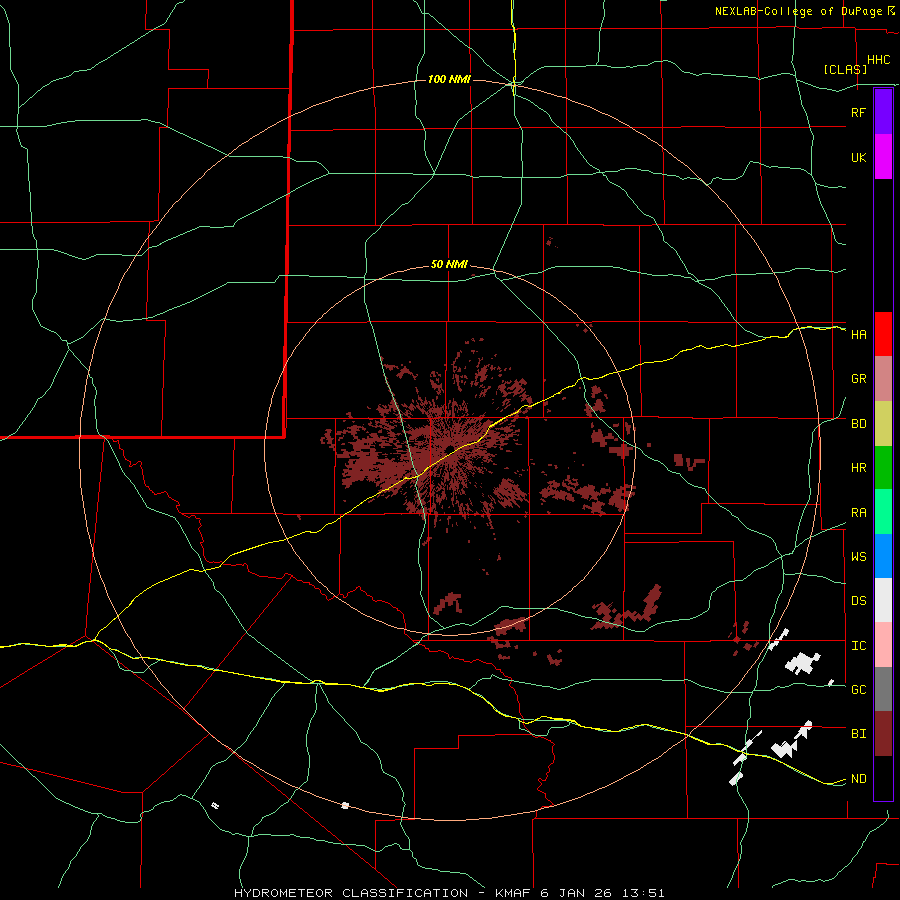Click the IC legend label

(858, 646)
